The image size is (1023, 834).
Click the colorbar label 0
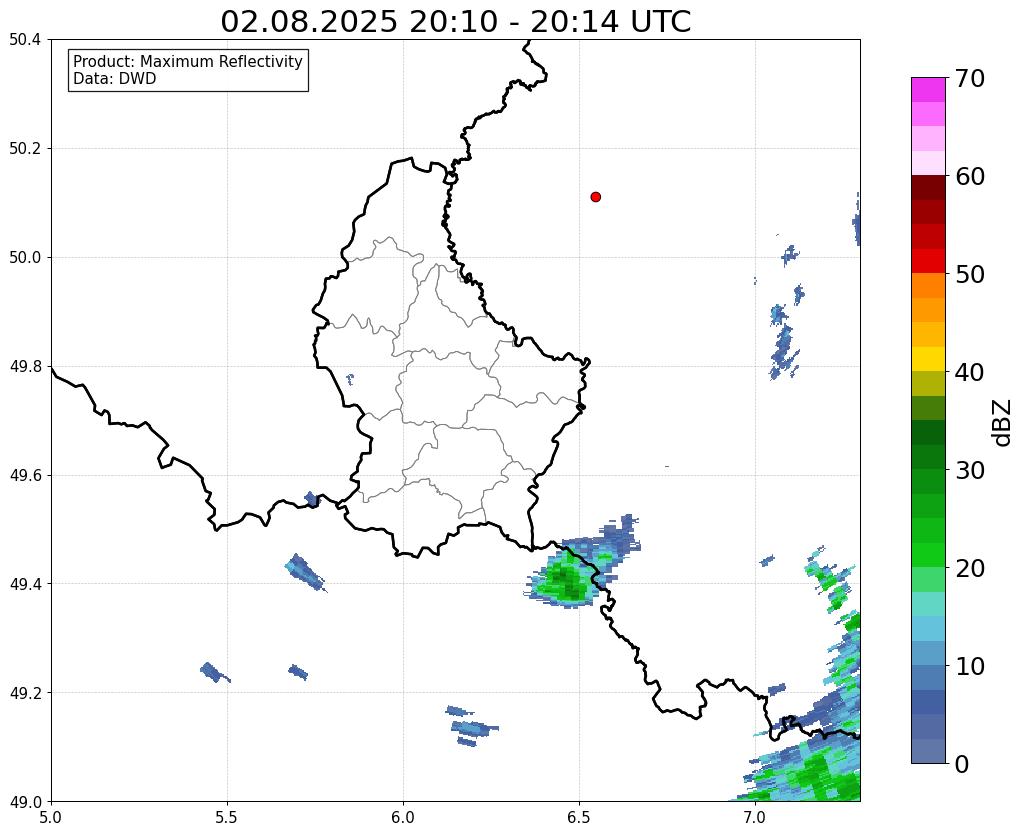[x=962, y=764]
